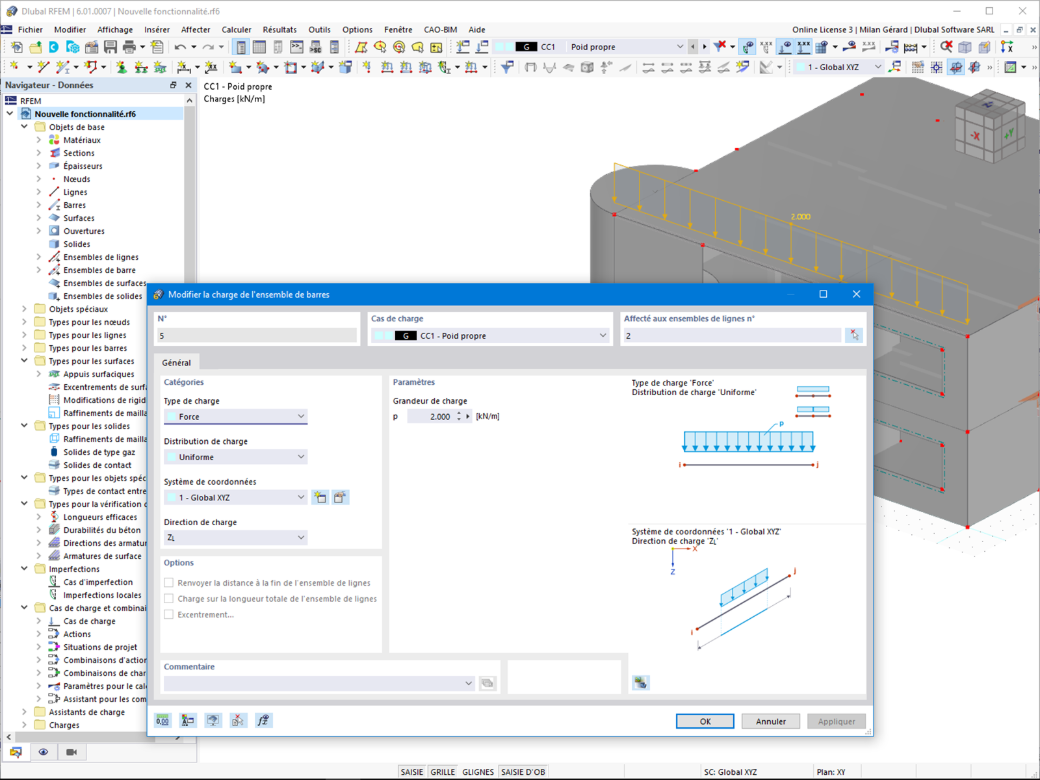Tick Charge sur la longueur totale checkbox
1040x780 pixels.
pyautogui.click(x=169, y=599)
